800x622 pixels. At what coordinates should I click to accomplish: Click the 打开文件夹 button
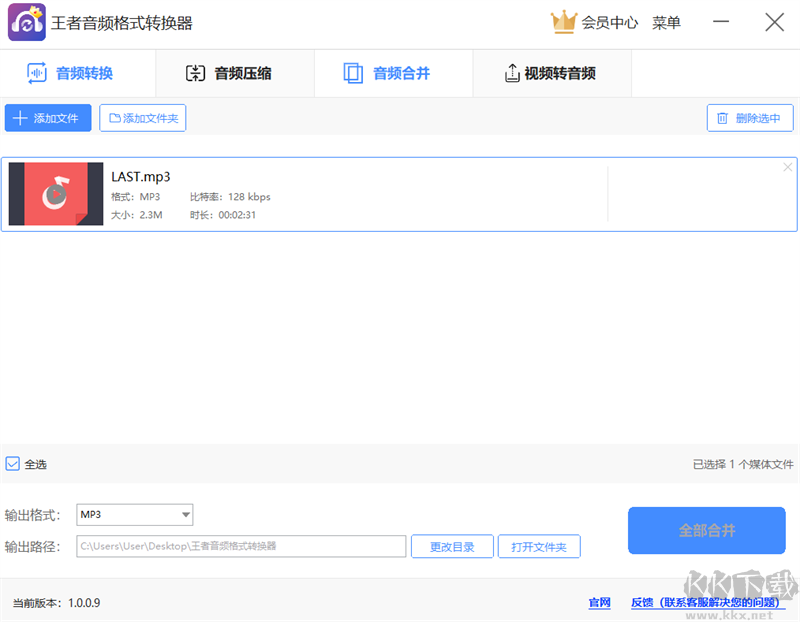539,546
